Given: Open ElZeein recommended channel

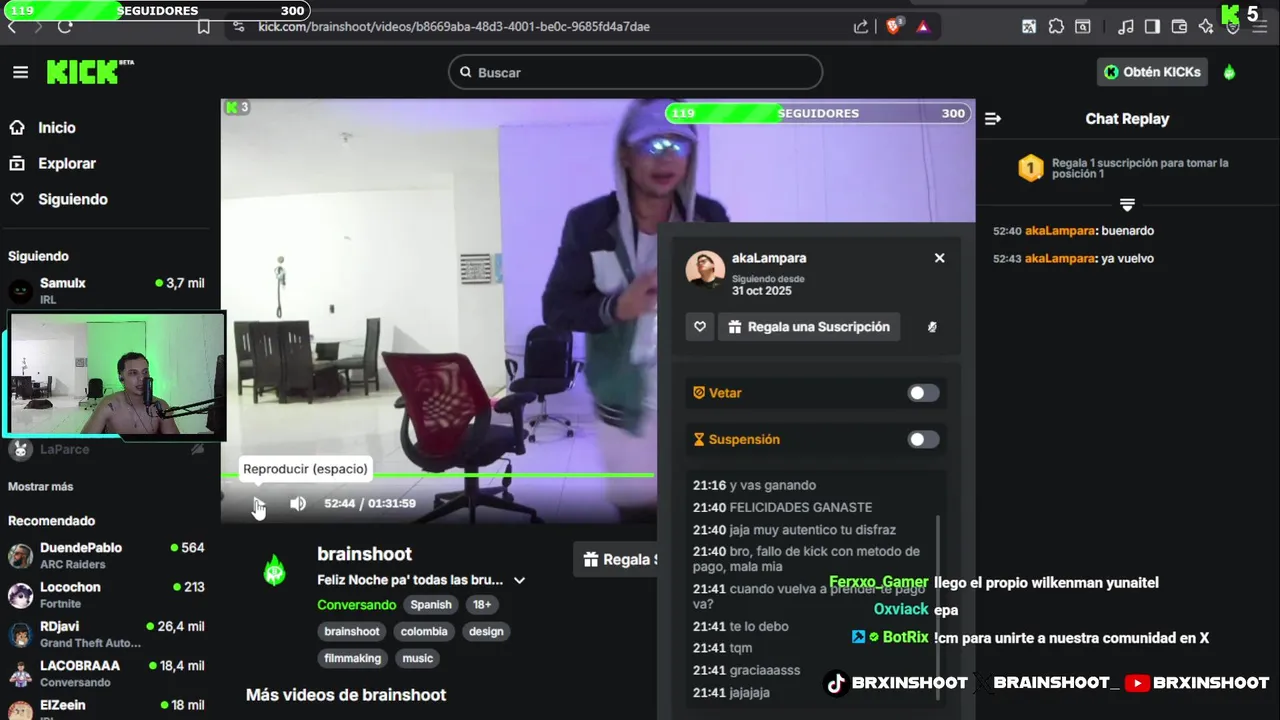Looking at the screenshot, I should tap(107, 707).
